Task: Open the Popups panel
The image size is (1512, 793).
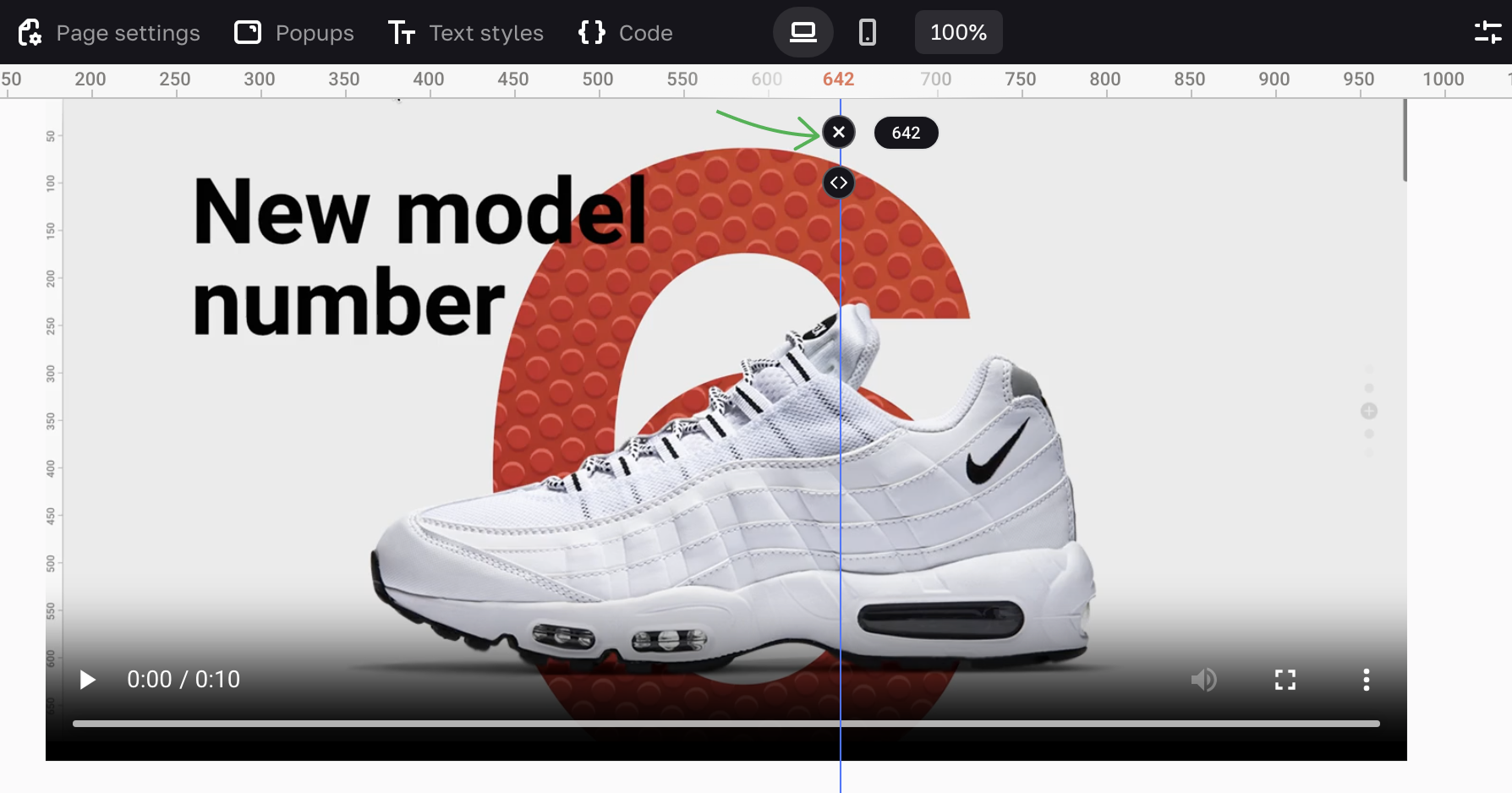Action: (x=294, y=33)
